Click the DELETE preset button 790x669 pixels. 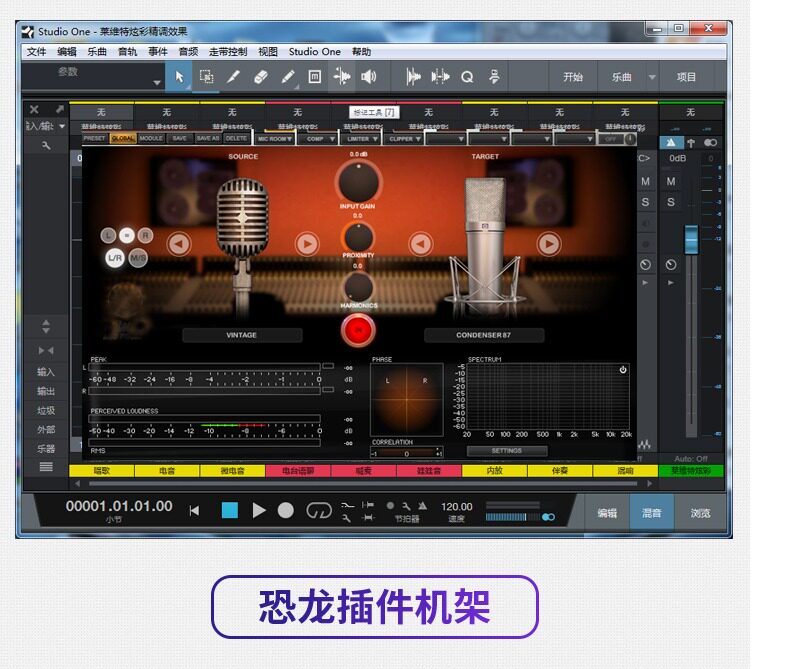click(236, 138)
